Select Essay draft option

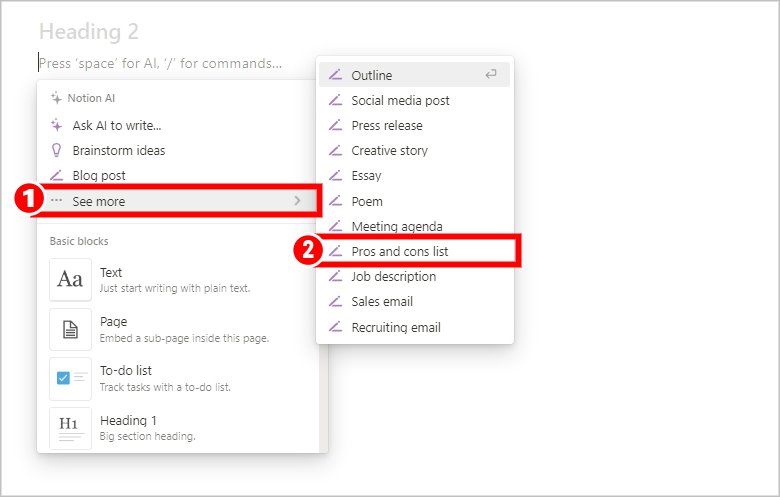(x=414, y=175)
